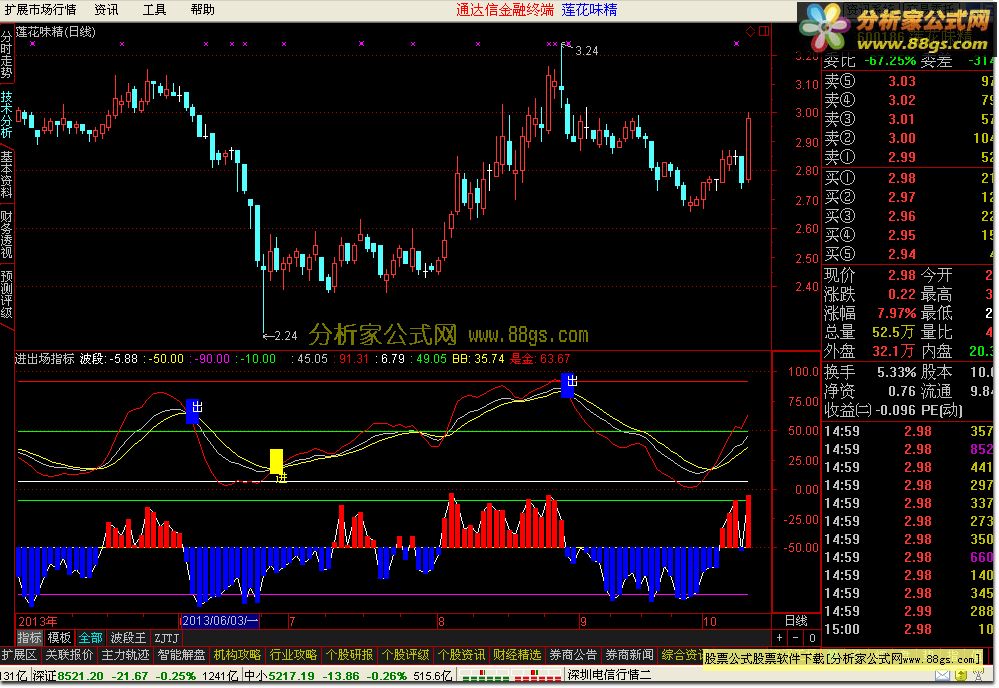Open 个股评级 info link
Screen dimensions: 999x688
(x=405, y=655)
